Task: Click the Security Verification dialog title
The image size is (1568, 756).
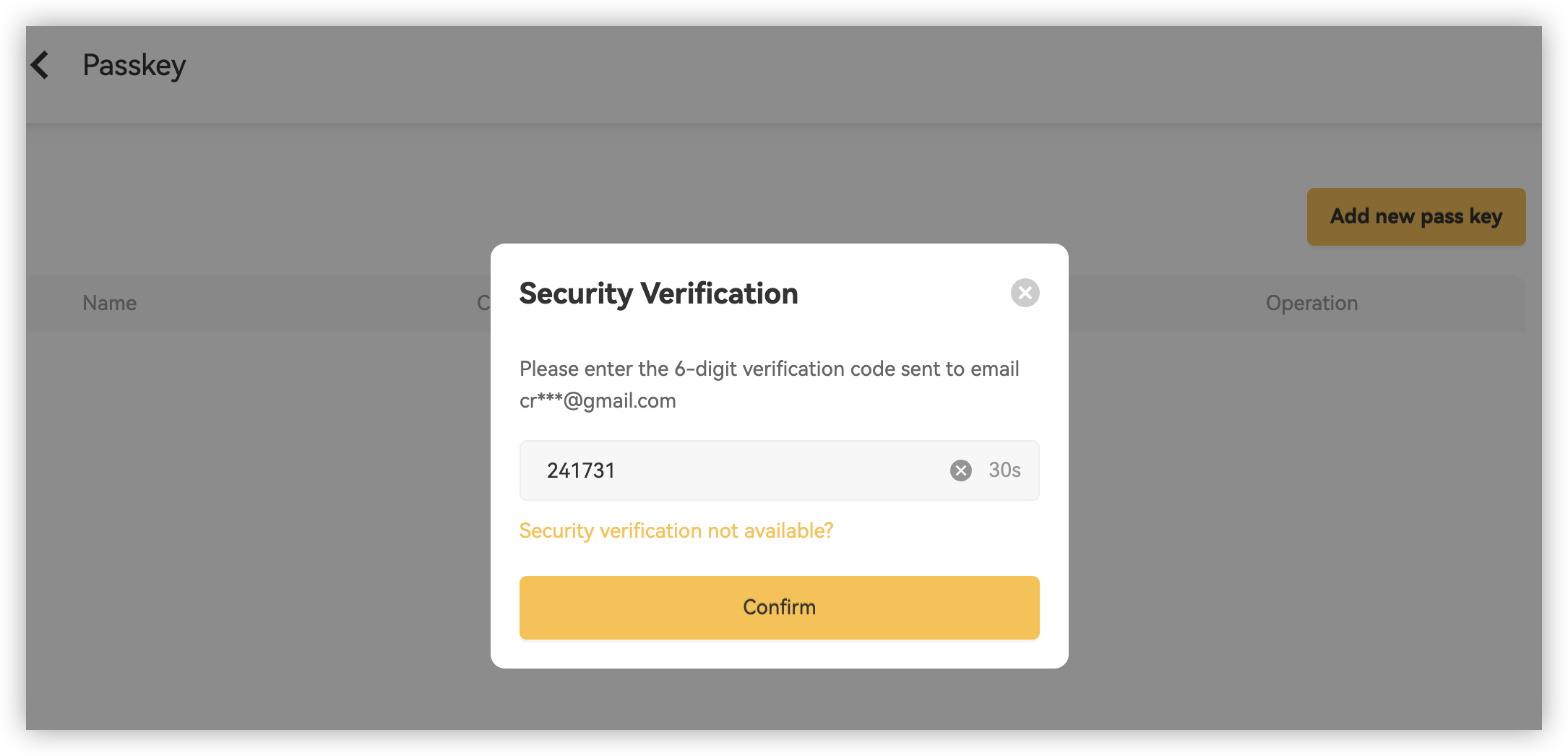Action: pos(658,293)
